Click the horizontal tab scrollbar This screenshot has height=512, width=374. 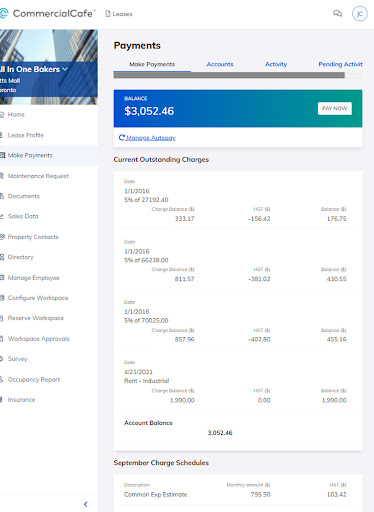[229, 75]
